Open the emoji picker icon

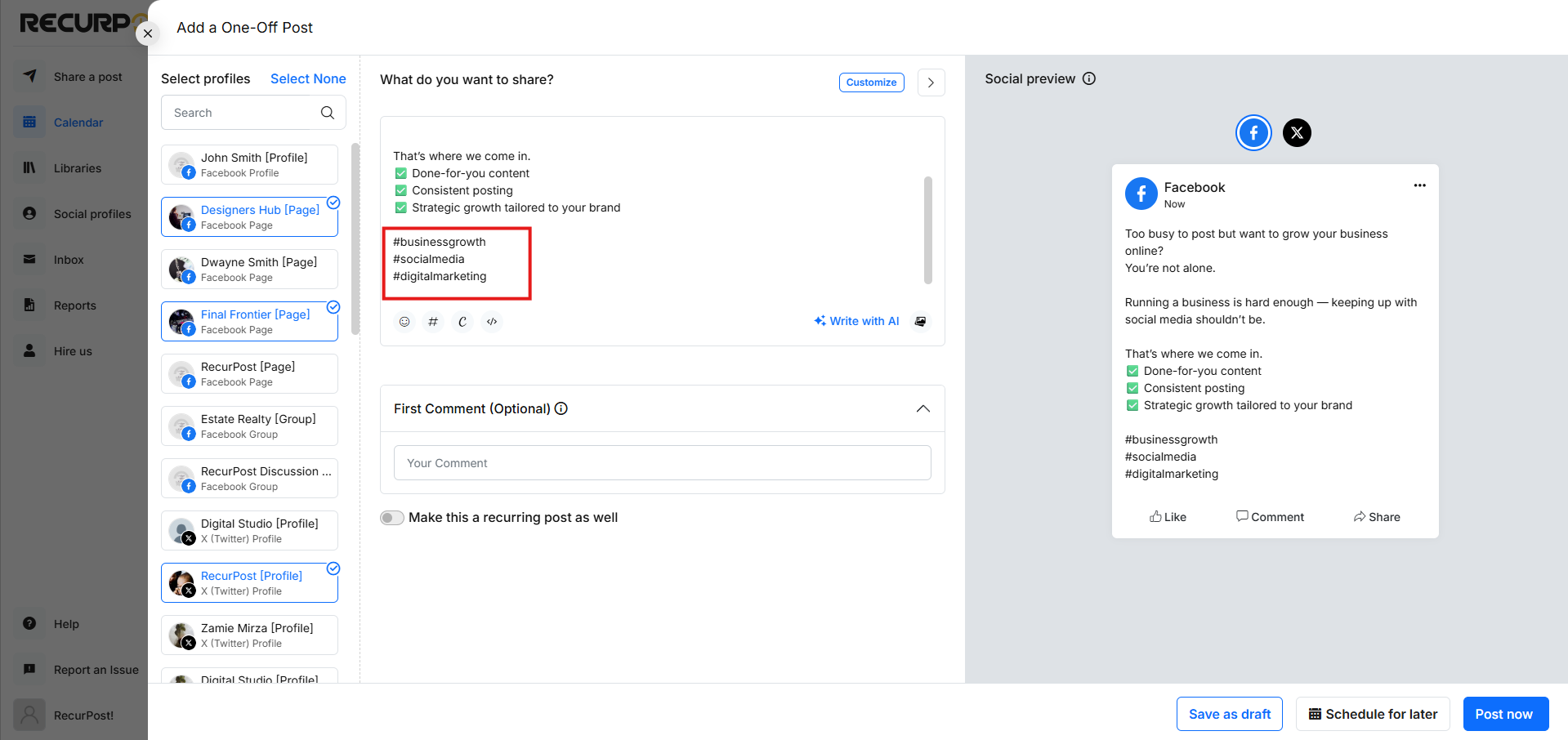pyautogui.click(x=404, y=322)
